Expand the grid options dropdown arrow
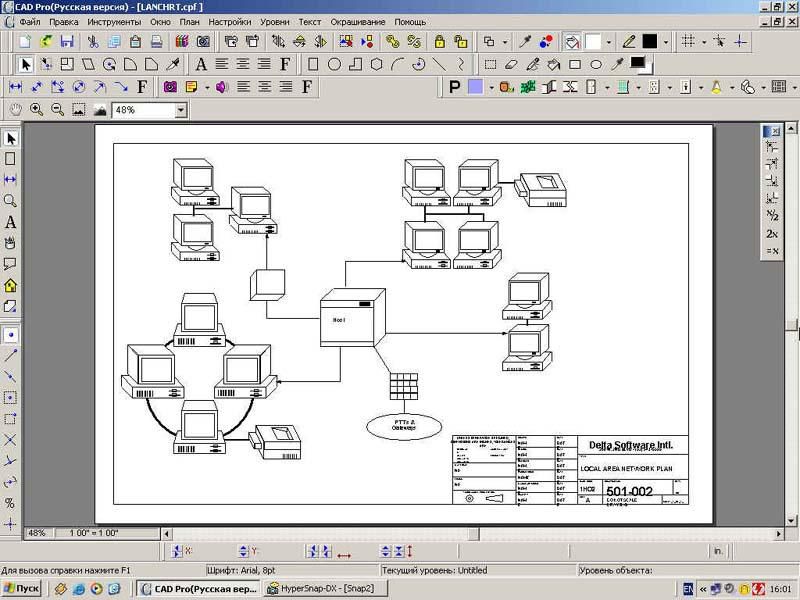Image resolution: width=800 pixels, height=600 pixels. click(704, 42)
